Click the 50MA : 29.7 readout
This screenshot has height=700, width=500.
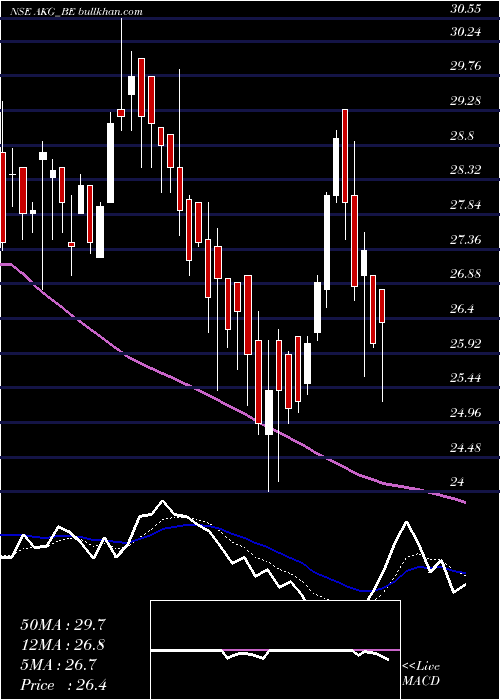[x=63, y=625]
